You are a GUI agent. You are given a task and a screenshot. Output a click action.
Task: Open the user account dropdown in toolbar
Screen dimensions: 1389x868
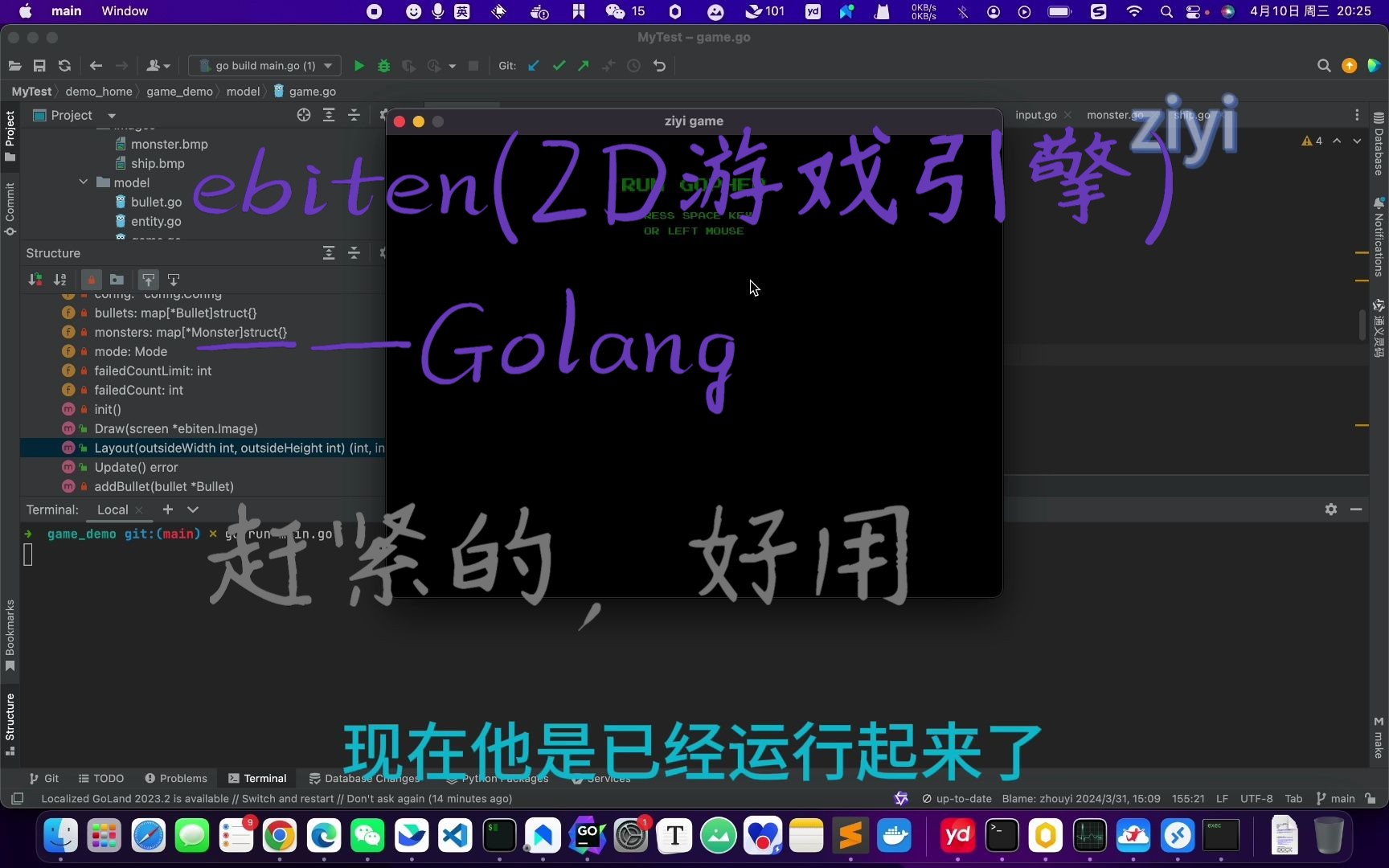[158, 66]
